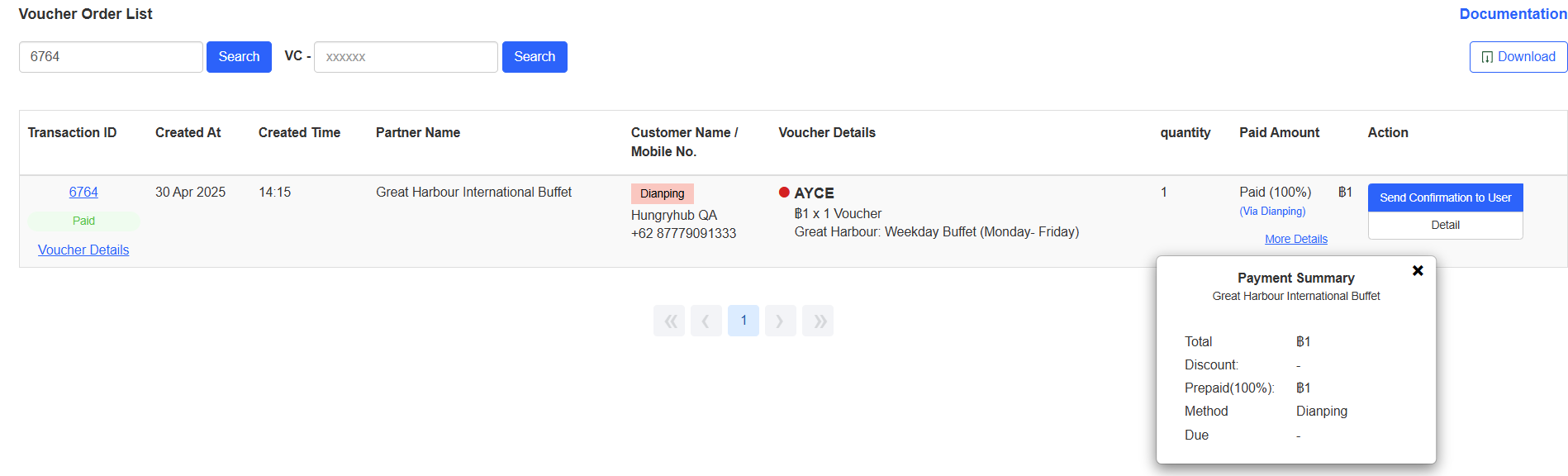Click the Detail button
This screenshot has height=476, width=1568.
pyautogui.click(x=1445, y=225)
